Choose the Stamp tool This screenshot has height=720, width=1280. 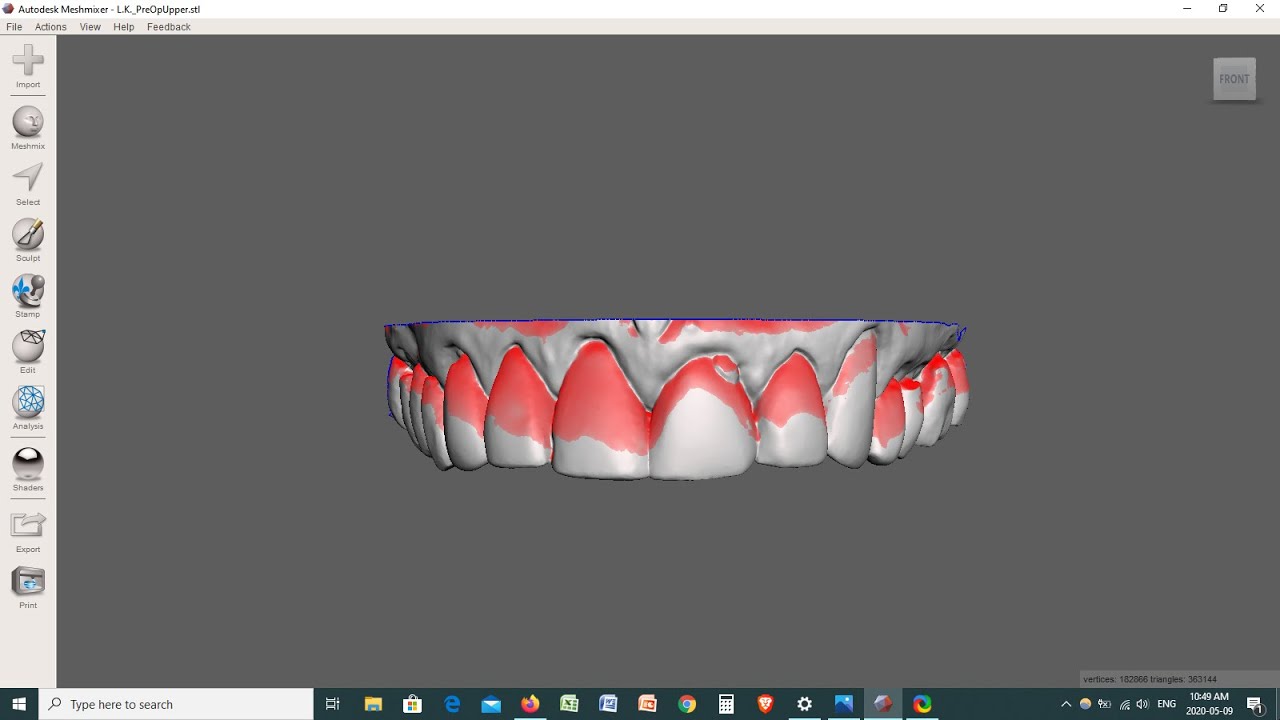point(28,290)
